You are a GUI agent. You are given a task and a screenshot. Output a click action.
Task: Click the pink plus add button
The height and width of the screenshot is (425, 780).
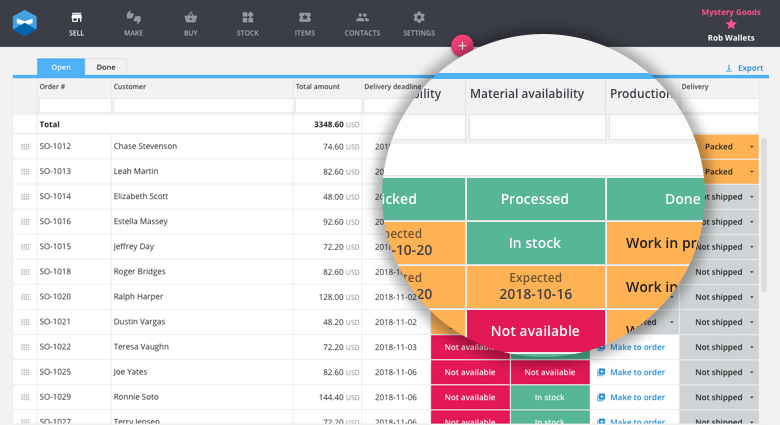pyautogui.click(x=462, y=45)
